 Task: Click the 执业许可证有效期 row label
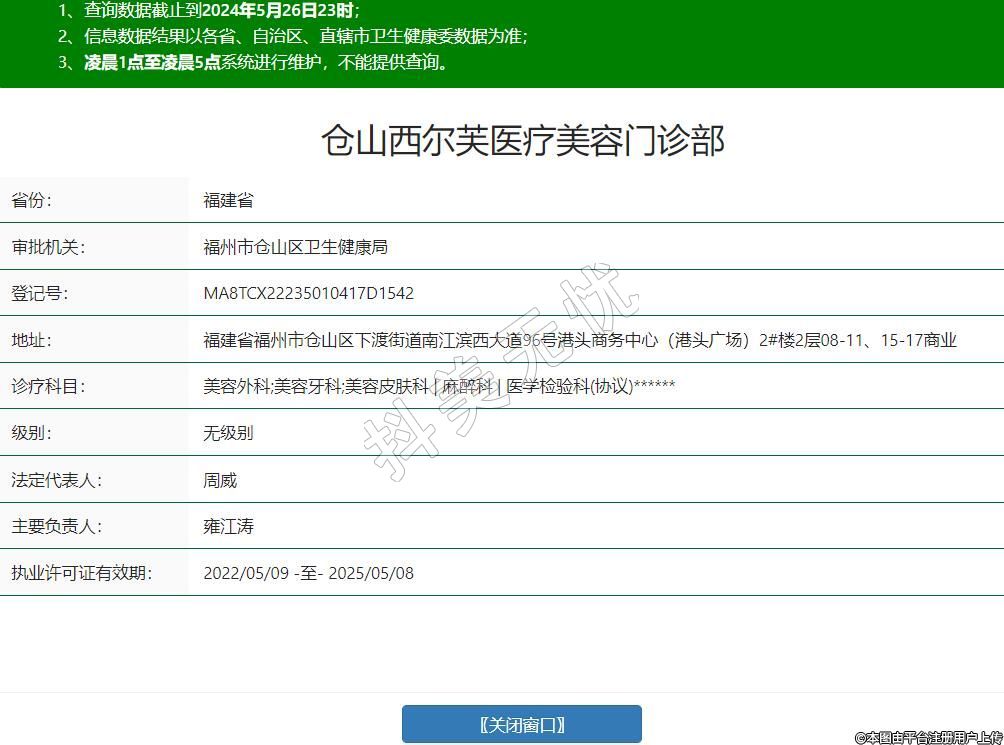(x=81, y=573)
